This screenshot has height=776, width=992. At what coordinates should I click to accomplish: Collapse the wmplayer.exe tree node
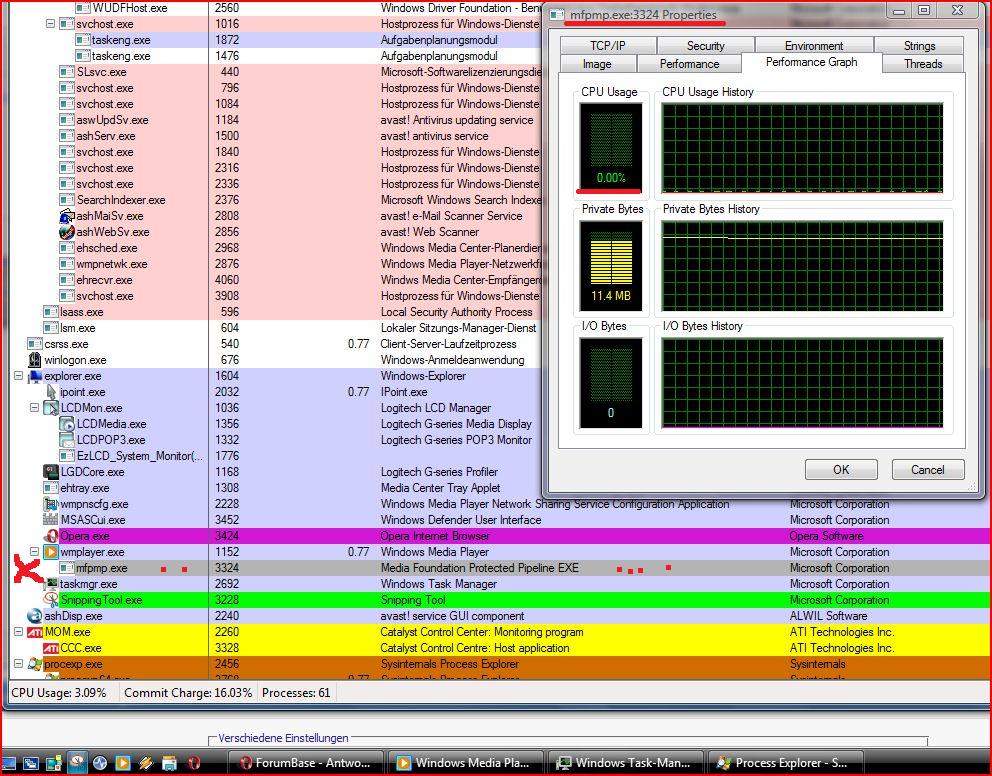pyautogui.click(x=35, y=552)
